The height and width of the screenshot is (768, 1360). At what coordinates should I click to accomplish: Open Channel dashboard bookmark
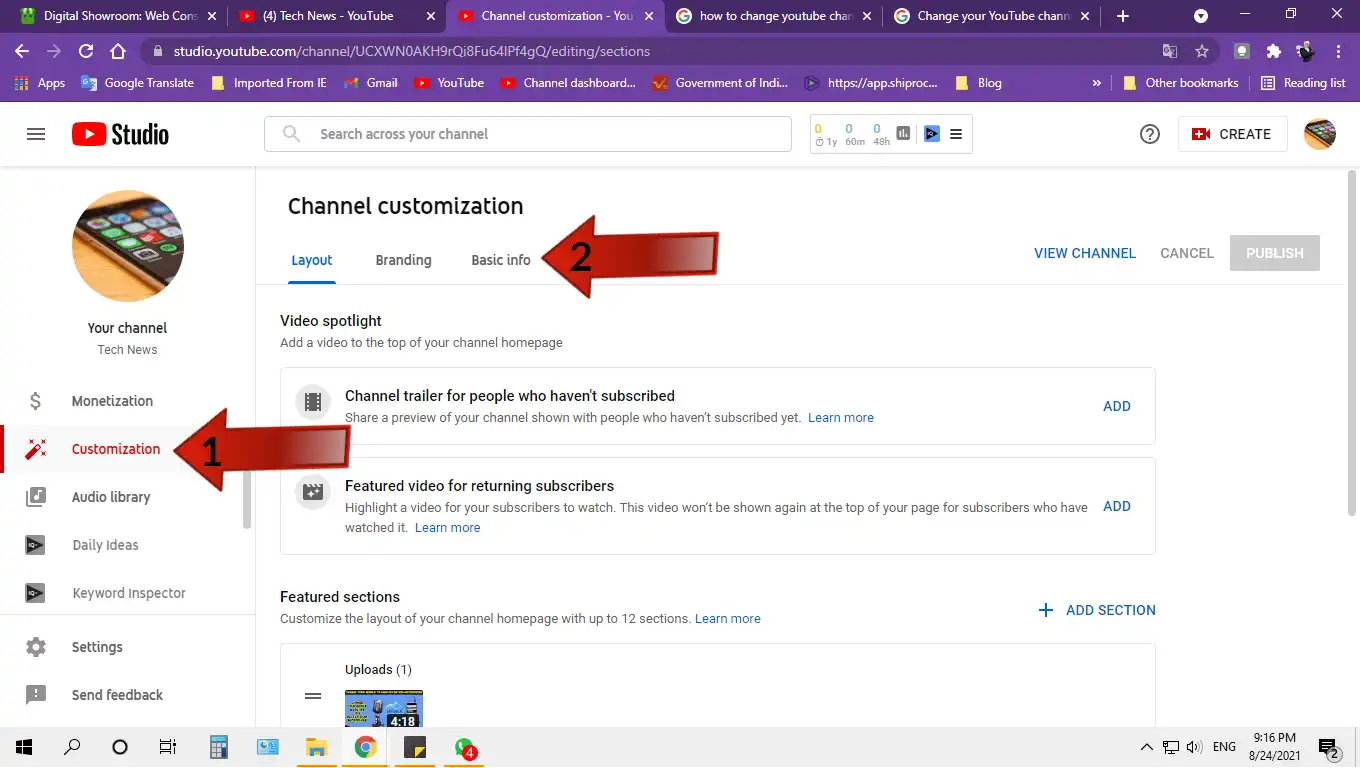[x=569, y=83]
